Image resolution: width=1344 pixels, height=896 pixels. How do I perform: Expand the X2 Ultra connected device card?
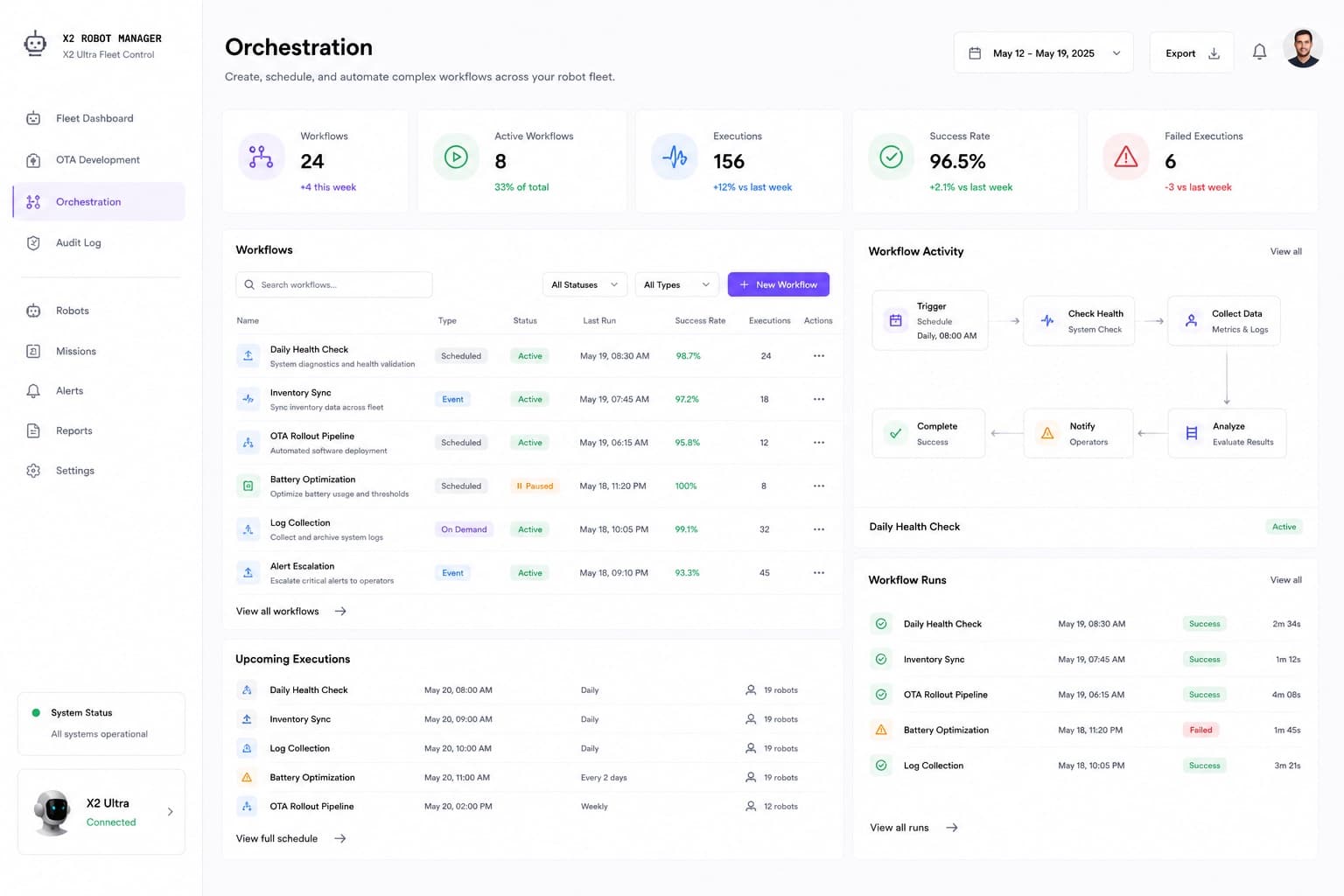(x=101, y=812)
